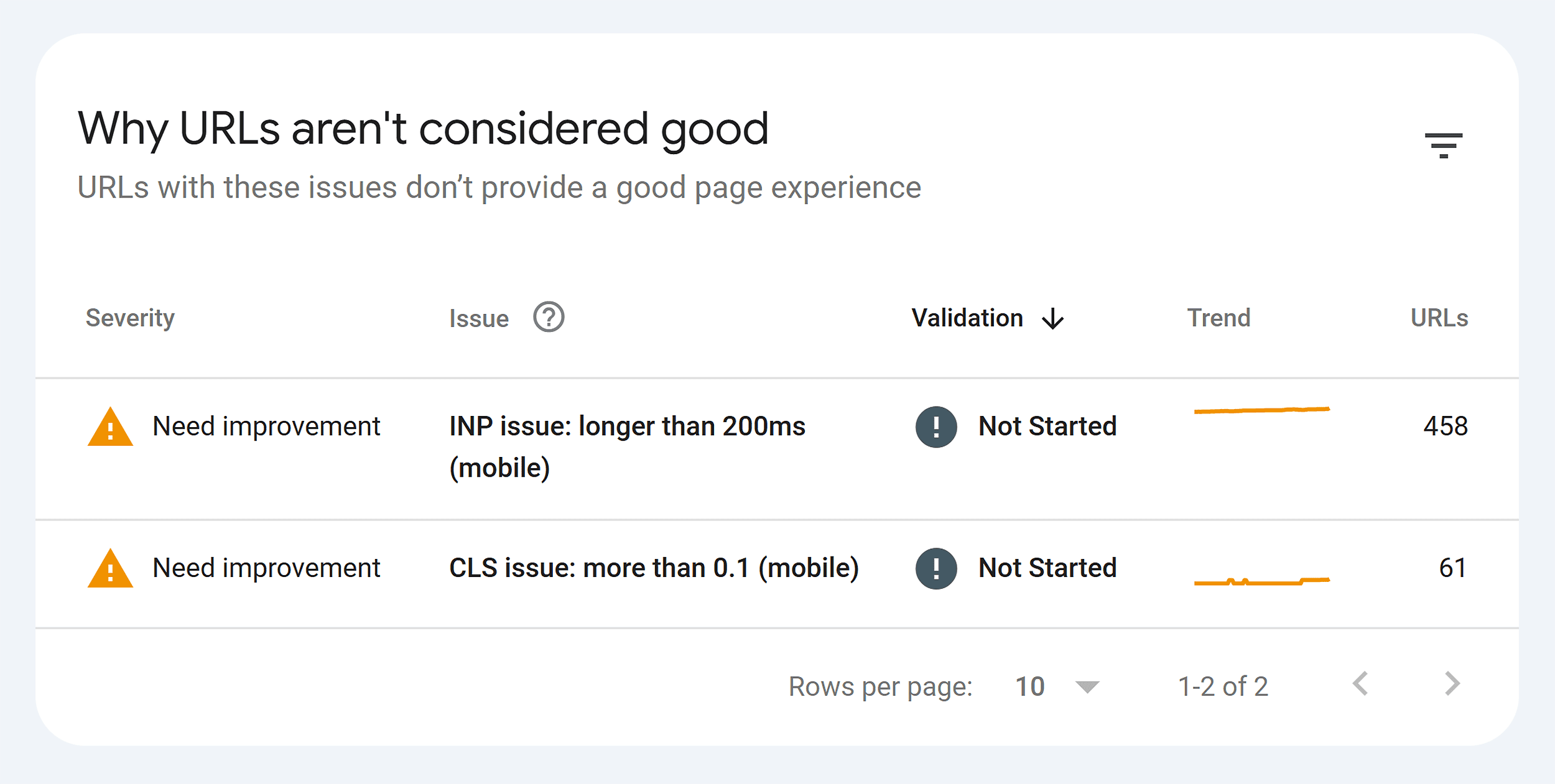Click Not Started next to the CLS issue
The image size is (1555, 784).
tap(1047, 568)
